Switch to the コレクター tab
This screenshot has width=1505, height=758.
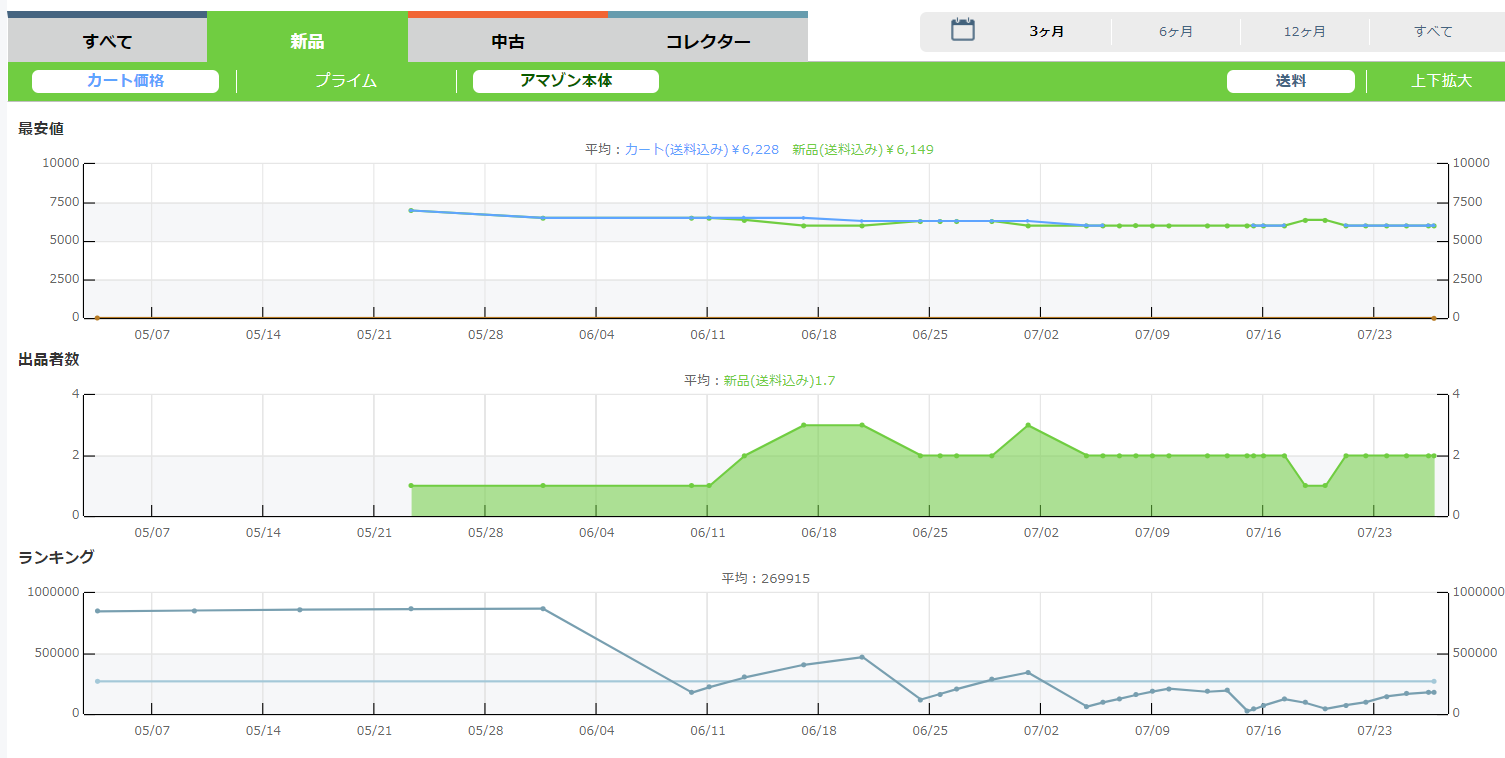pos(708,41)
